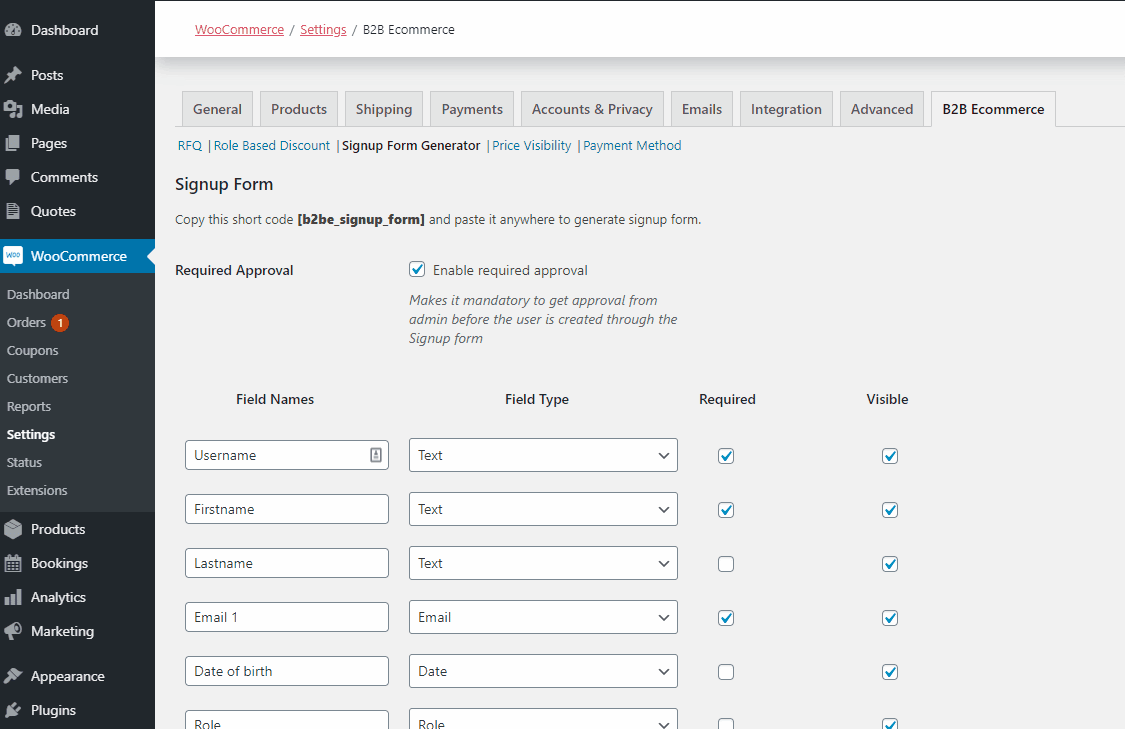
Task: Open Field Type dropdown for Date of birth
Action: click(x=543, y=671)
